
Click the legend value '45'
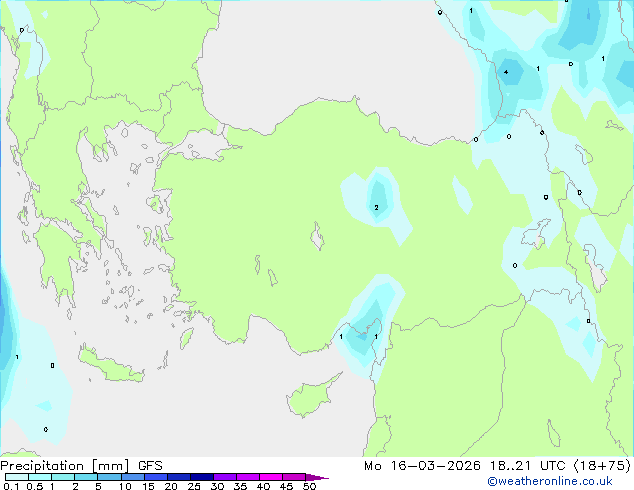pos(286,486)
